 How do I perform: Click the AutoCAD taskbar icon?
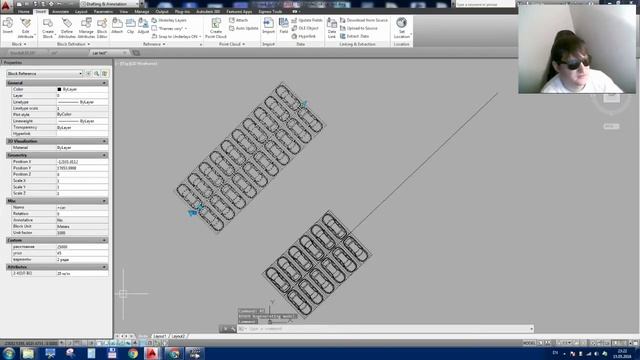click(x=152, y=353)
